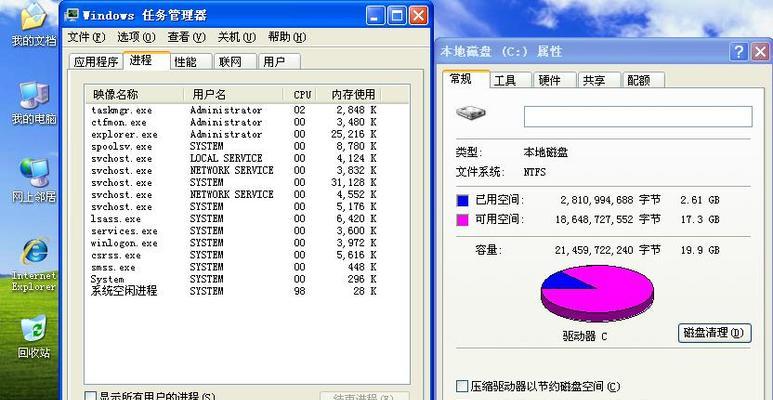
Task: Toggle 显示所有用户的进程 checkbox
Action: (90, 396)
